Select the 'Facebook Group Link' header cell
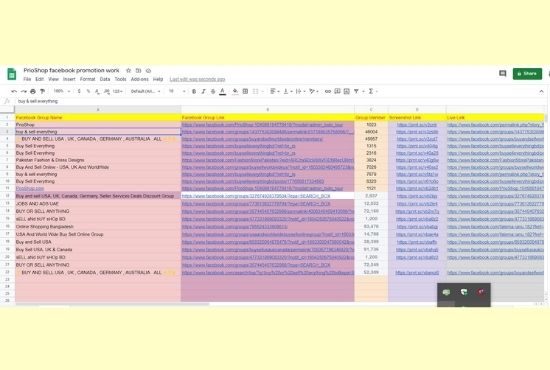The height and width of the screenshot is (370, 550). tap(268, 117)
